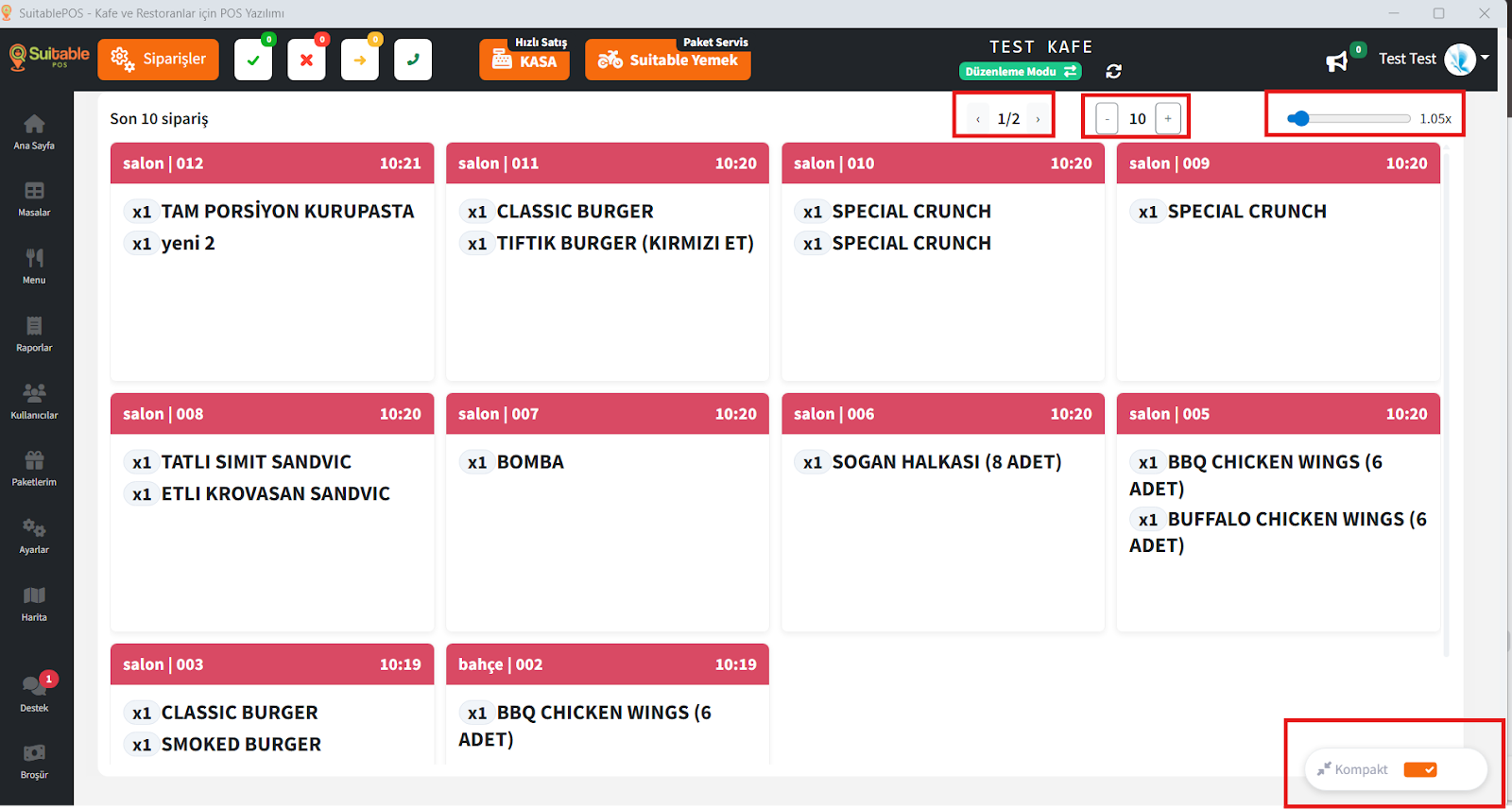This screenshot has width=1512, height=809.
Task: Click the yellow arrow orders icon
Action: click(360, 60)
